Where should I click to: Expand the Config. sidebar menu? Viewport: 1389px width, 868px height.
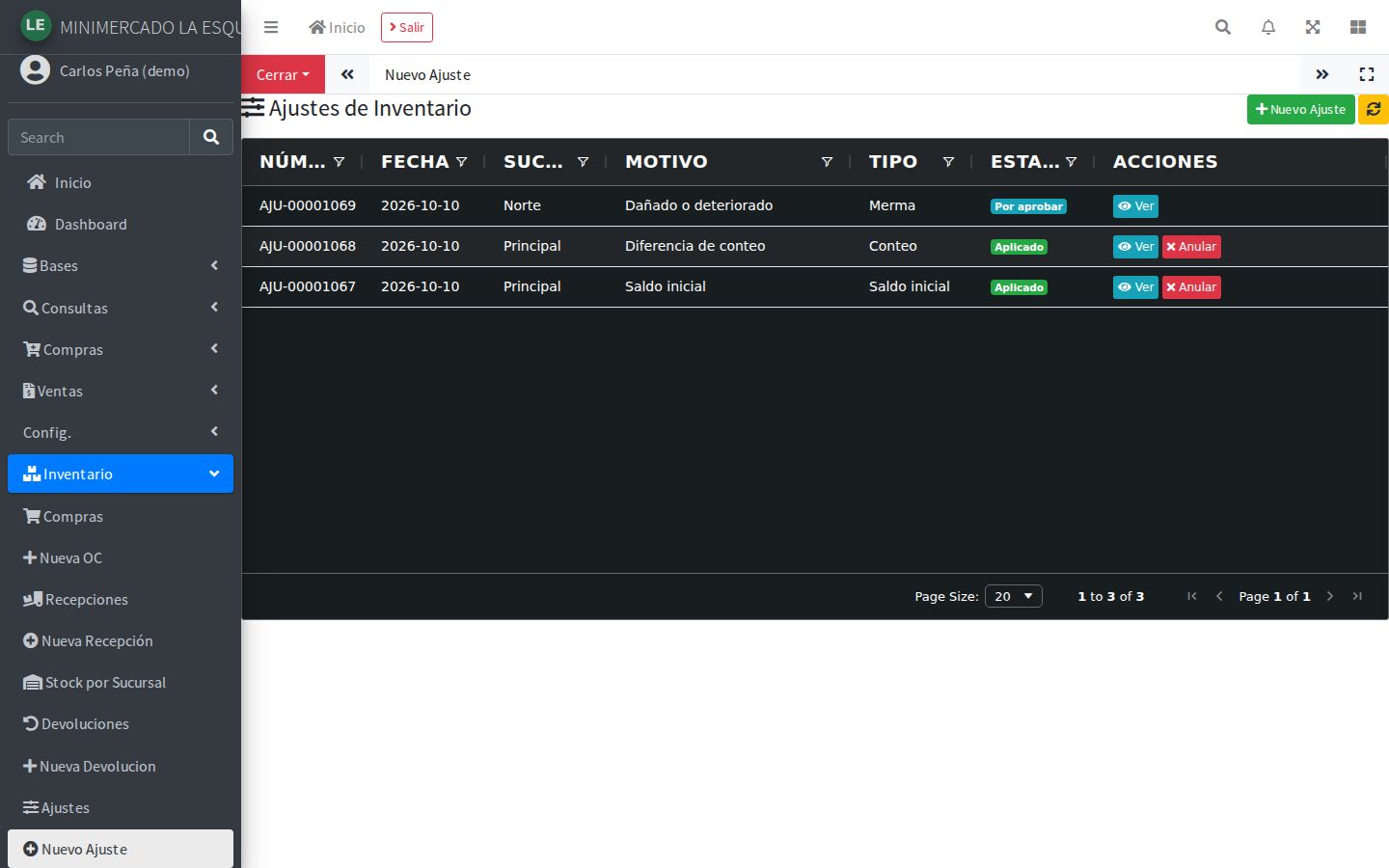(121, 432)
